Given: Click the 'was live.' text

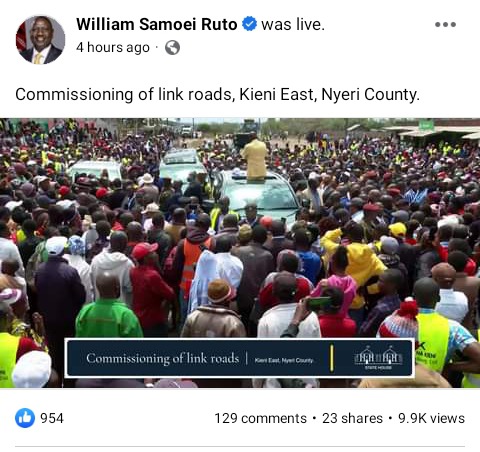Looking at the screenshot, I should (293, 24).
